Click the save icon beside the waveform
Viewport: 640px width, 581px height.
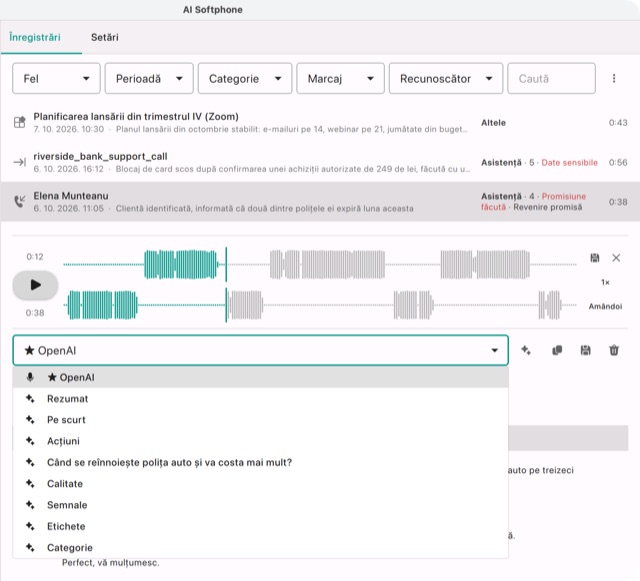coord(595,258)
